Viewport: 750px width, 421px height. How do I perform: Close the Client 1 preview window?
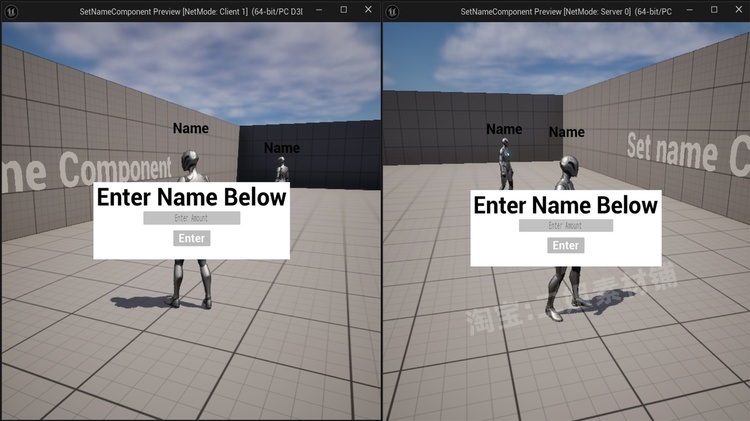pyautogui.click(x=368, y=10)
